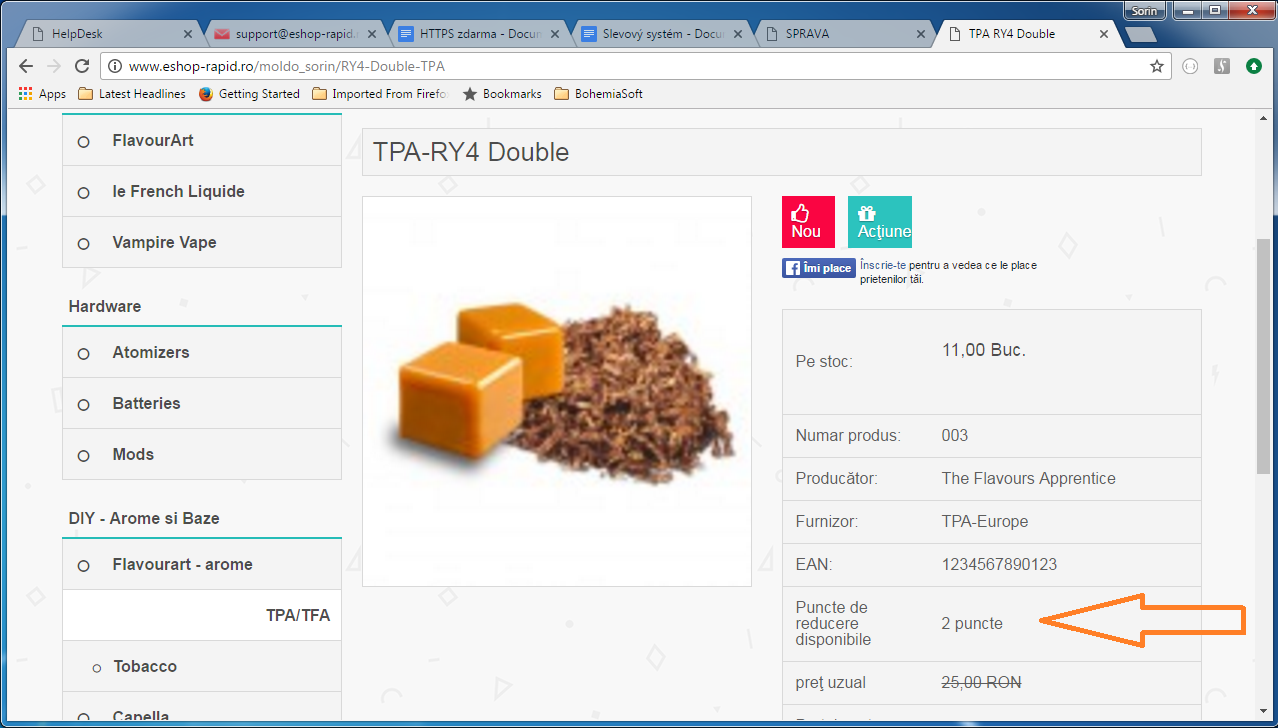Open the Apps shortcut in bookmarks bar

tap(42, 94)
